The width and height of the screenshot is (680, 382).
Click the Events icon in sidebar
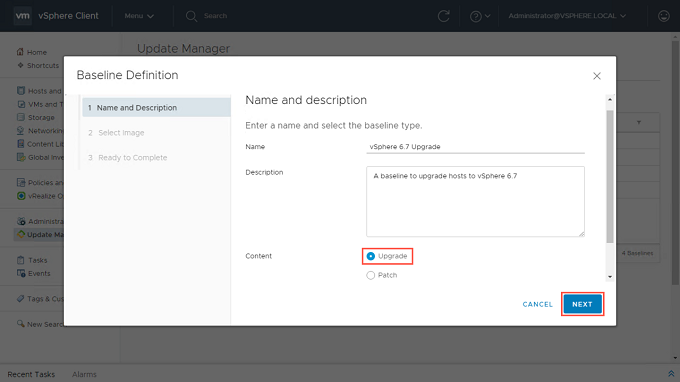21,273
